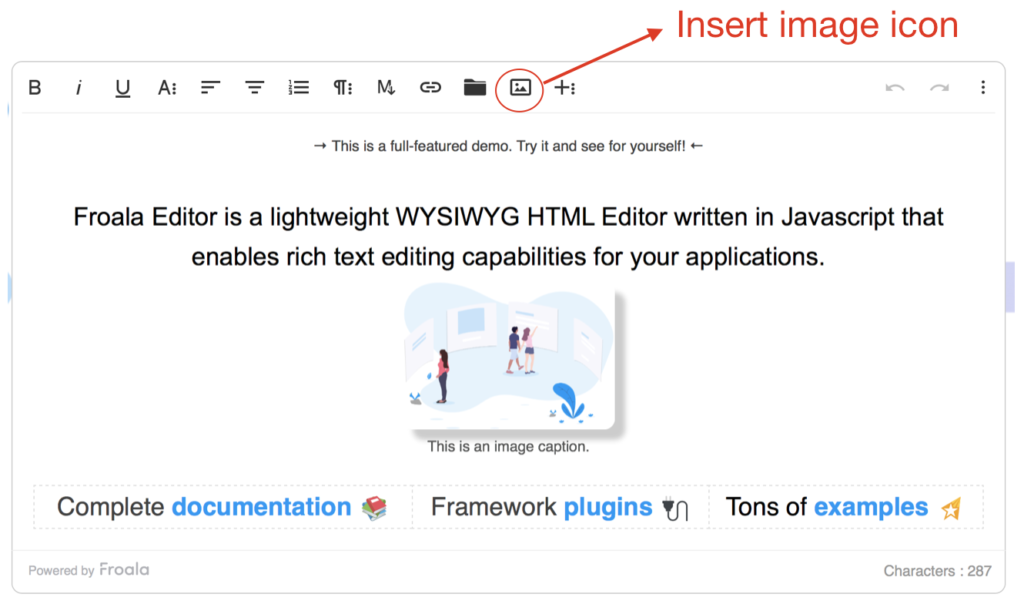Click the 'Tons of' table cell text
This screenshot has width=1024, height=604.
click(x=766, y=507)
